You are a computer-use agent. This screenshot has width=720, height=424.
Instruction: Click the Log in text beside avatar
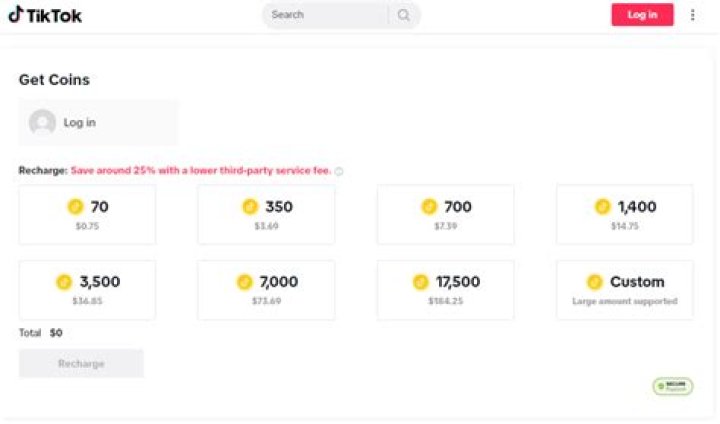point(80,123)
